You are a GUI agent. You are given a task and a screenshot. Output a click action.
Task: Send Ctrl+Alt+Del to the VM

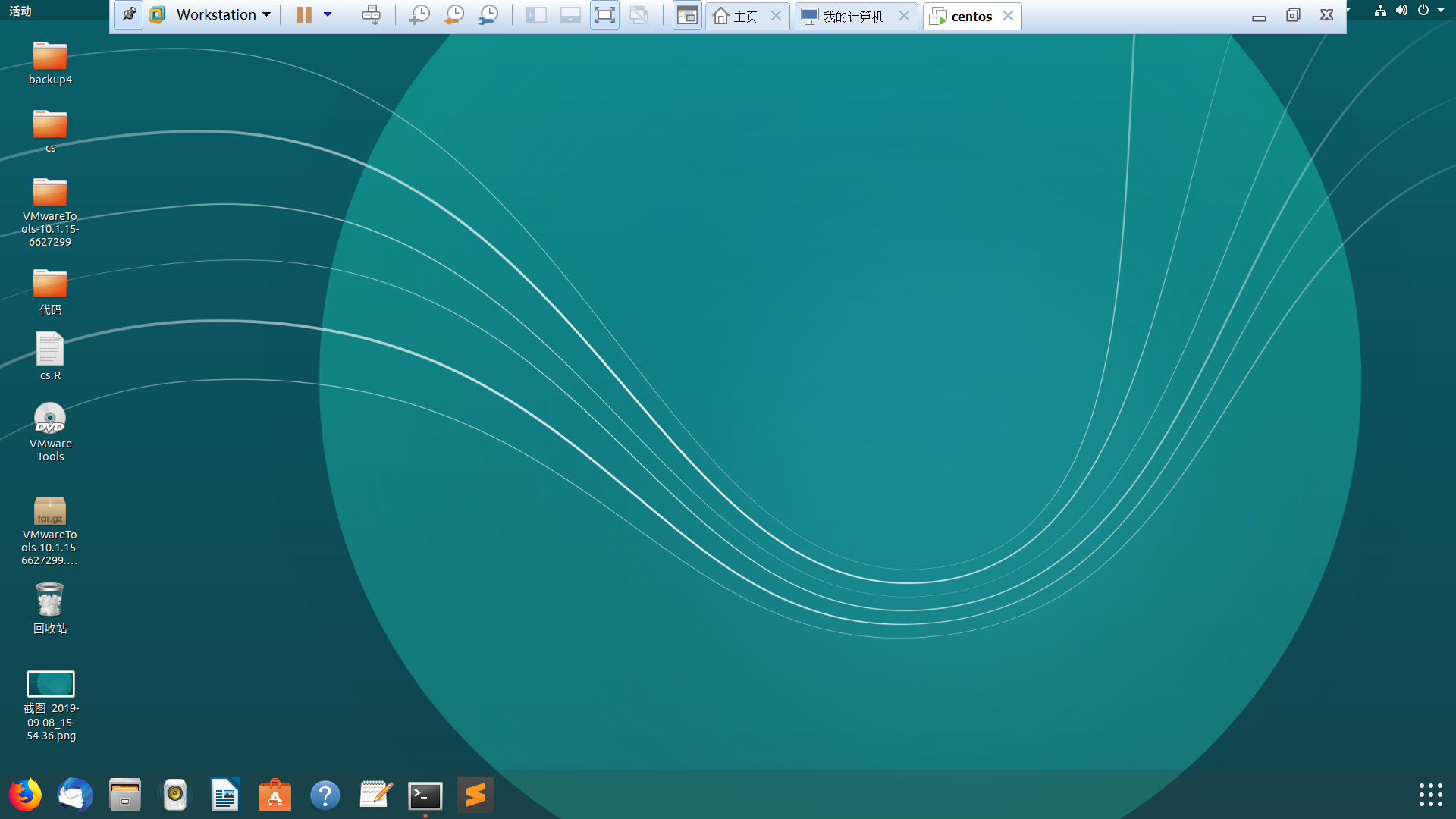[x=371, y=14]
